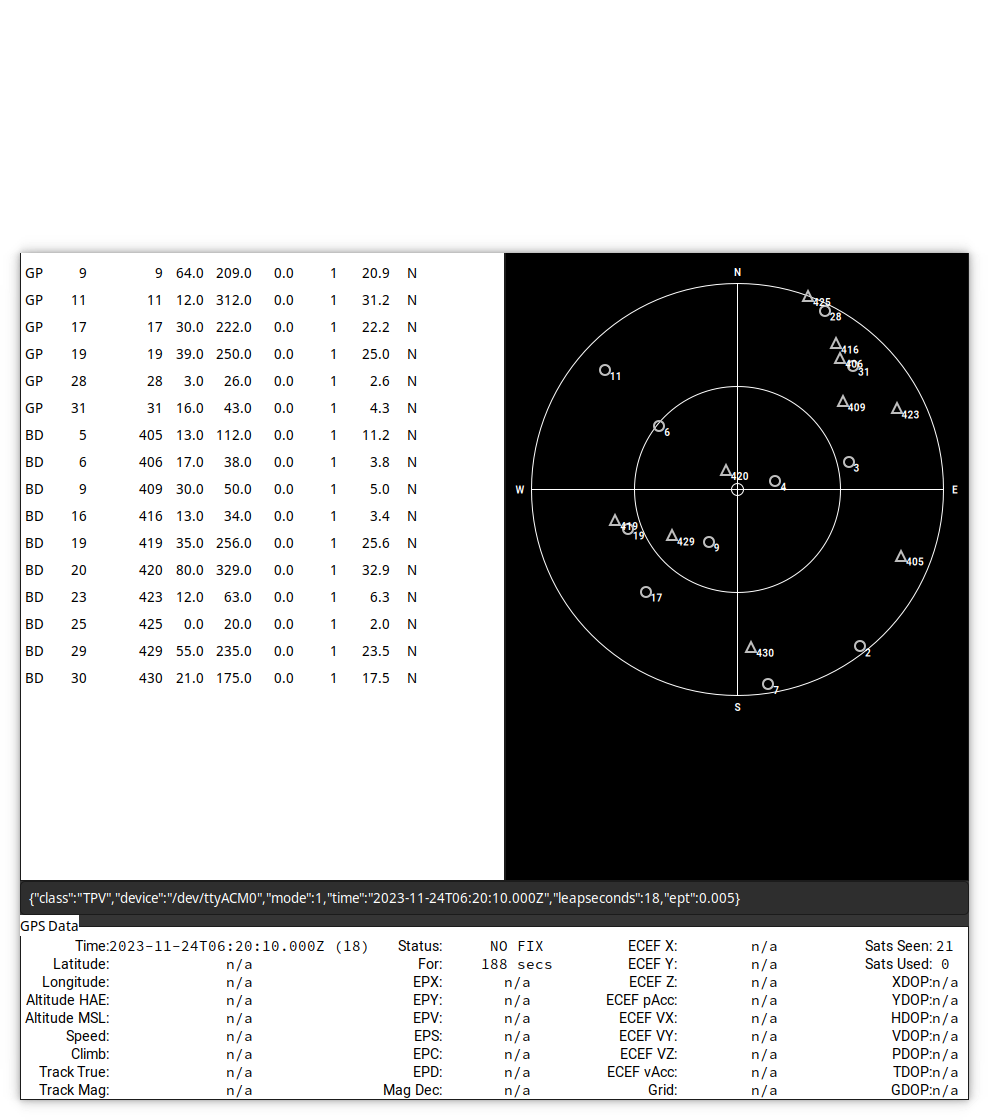Click the GP 28 satellite list row
This screenshot has height=1120, width=989.
tap(220, 381)
